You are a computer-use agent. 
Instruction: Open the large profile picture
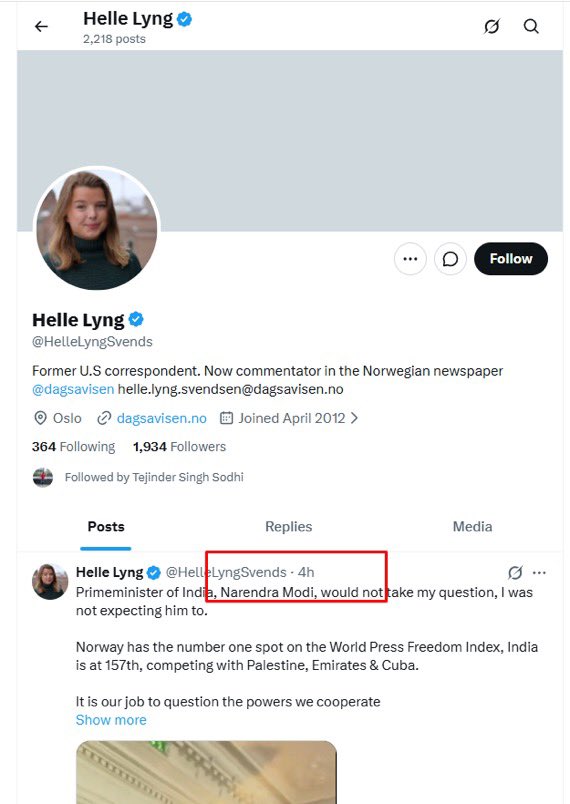[x=97, y=229]
